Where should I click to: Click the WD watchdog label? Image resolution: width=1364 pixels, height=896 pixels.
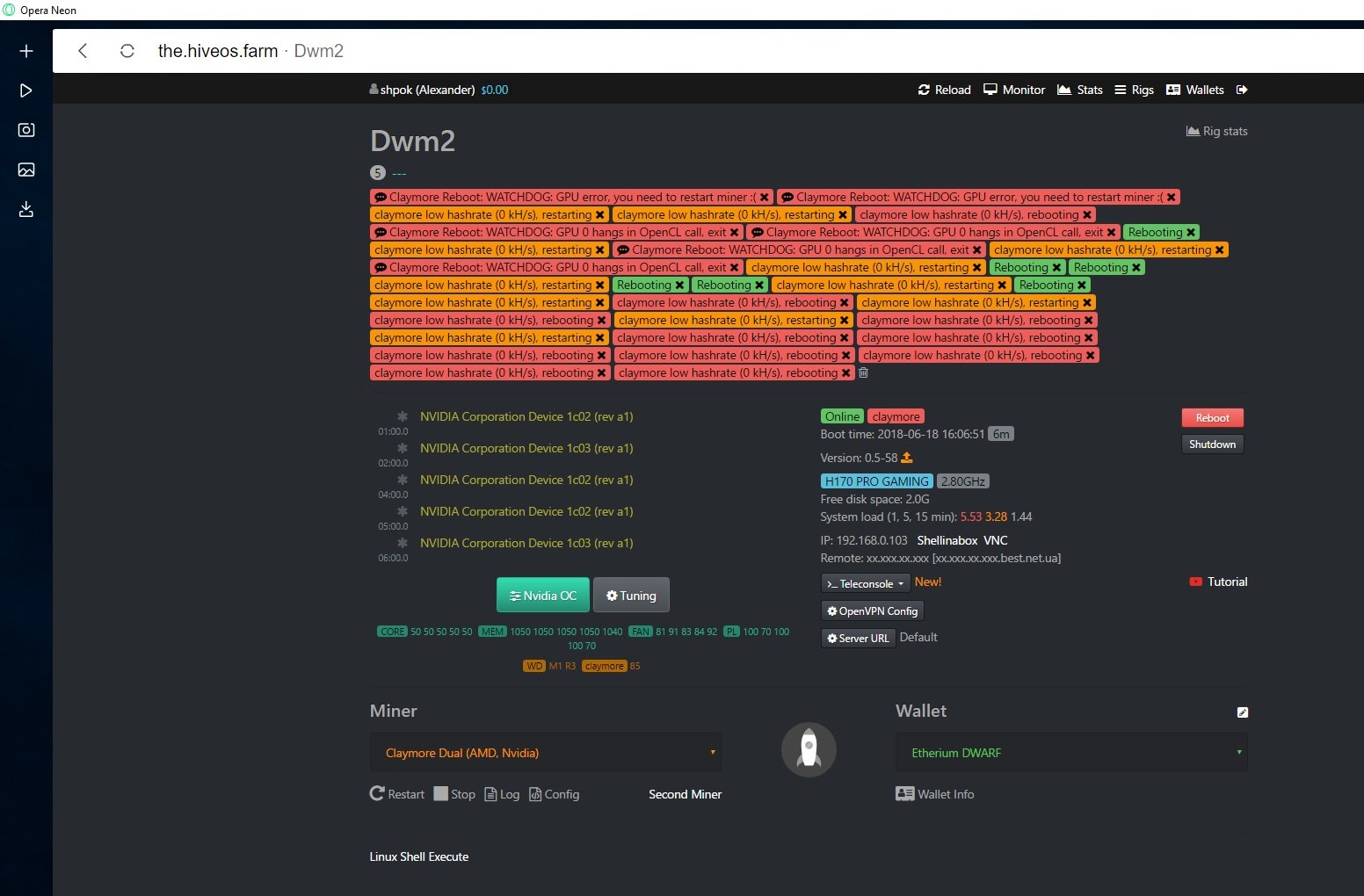coord(534,666)
